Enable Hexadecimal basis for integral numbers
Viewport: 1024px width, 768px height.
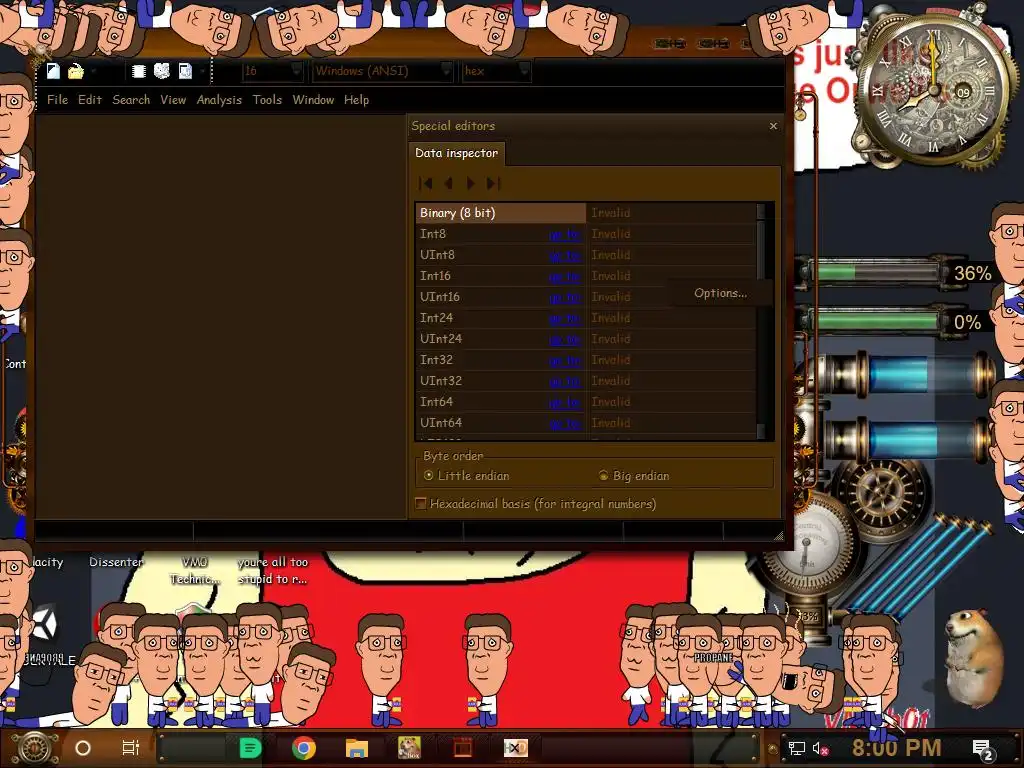point(536,504)
